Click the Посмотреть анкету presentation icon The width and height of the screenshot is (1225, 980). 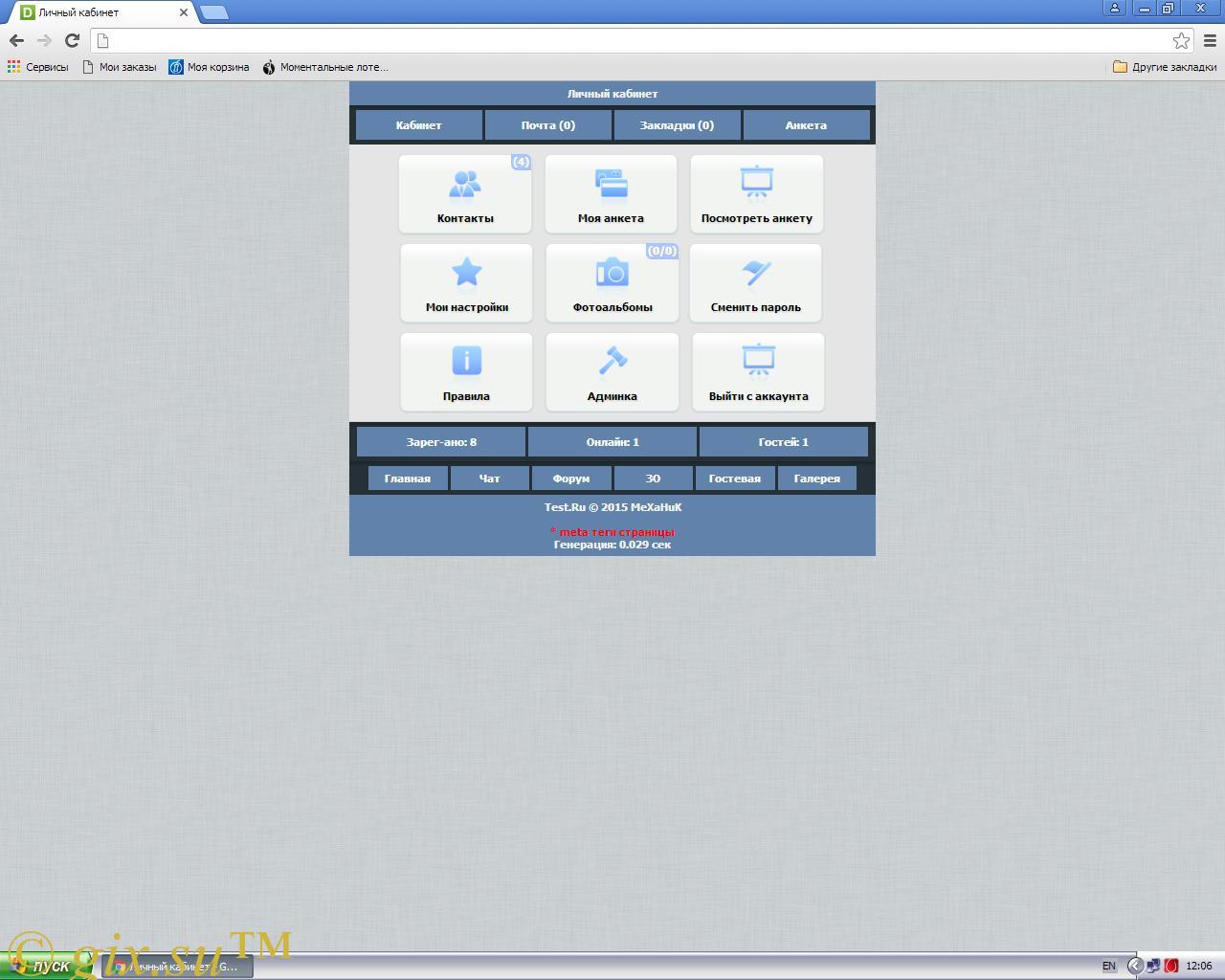[x=756, y=183]
